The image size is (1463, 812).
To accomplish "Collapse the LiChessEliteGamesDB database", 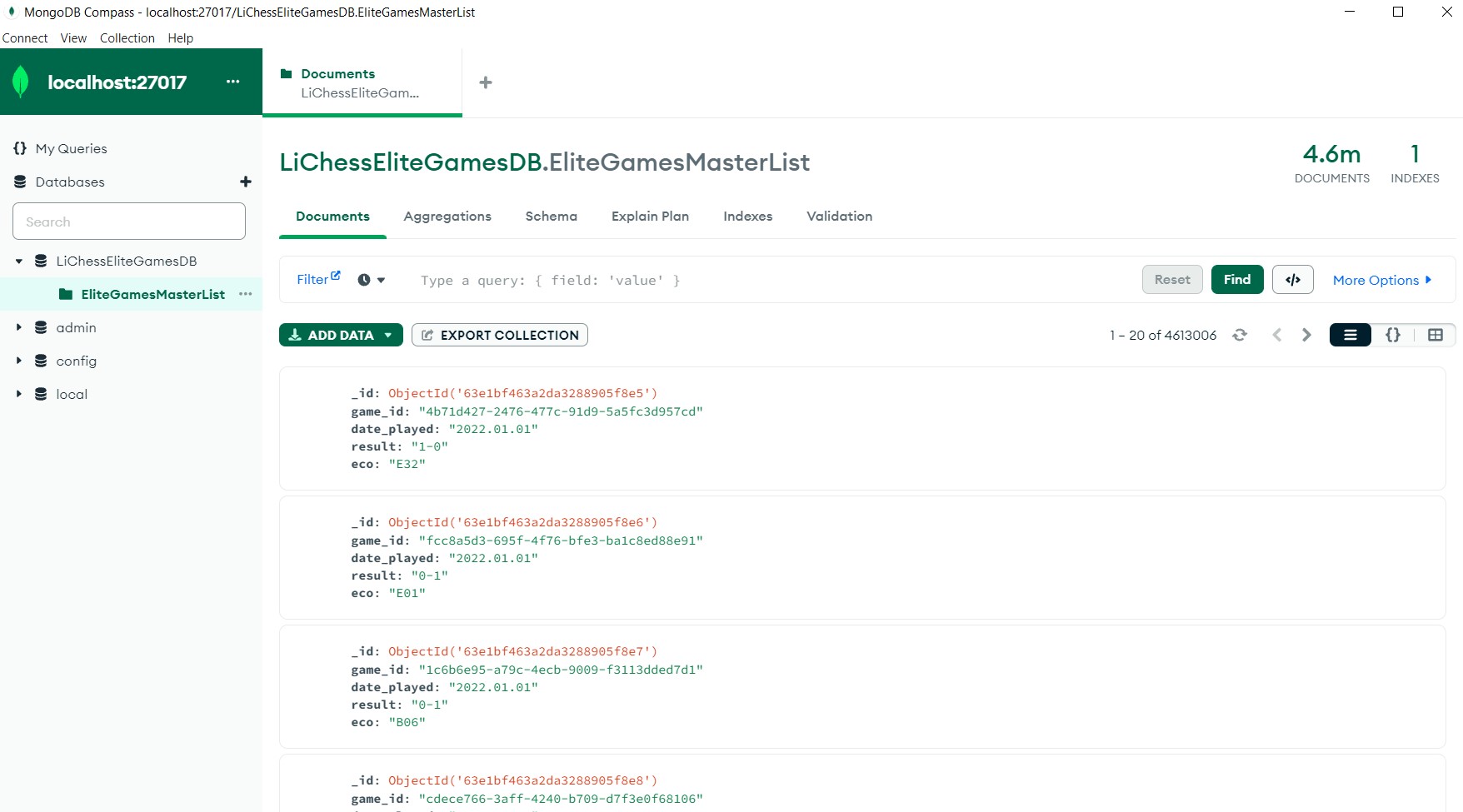I will click(x=18, y=261).
